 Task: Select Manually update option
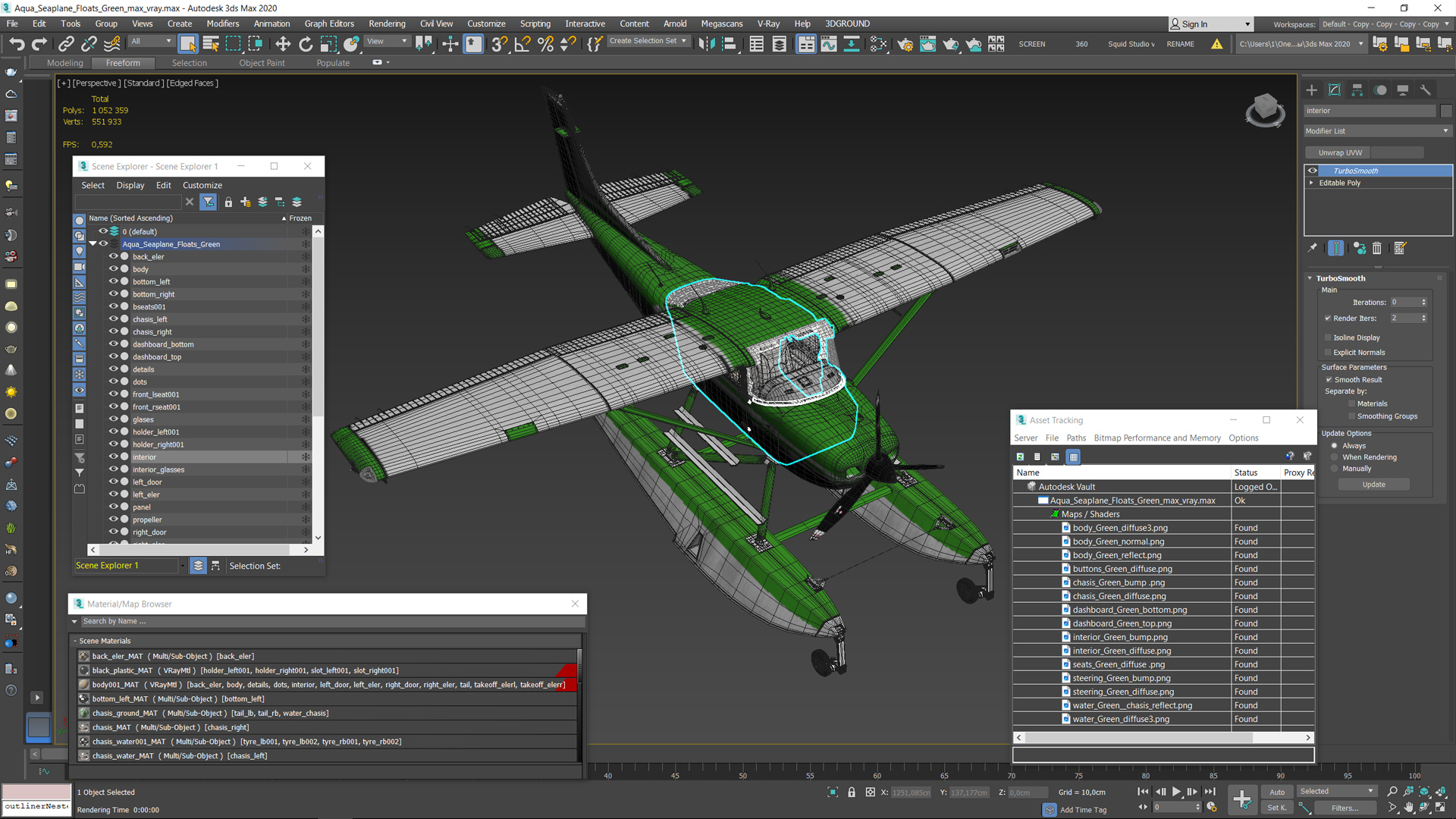click(1335, 469)
